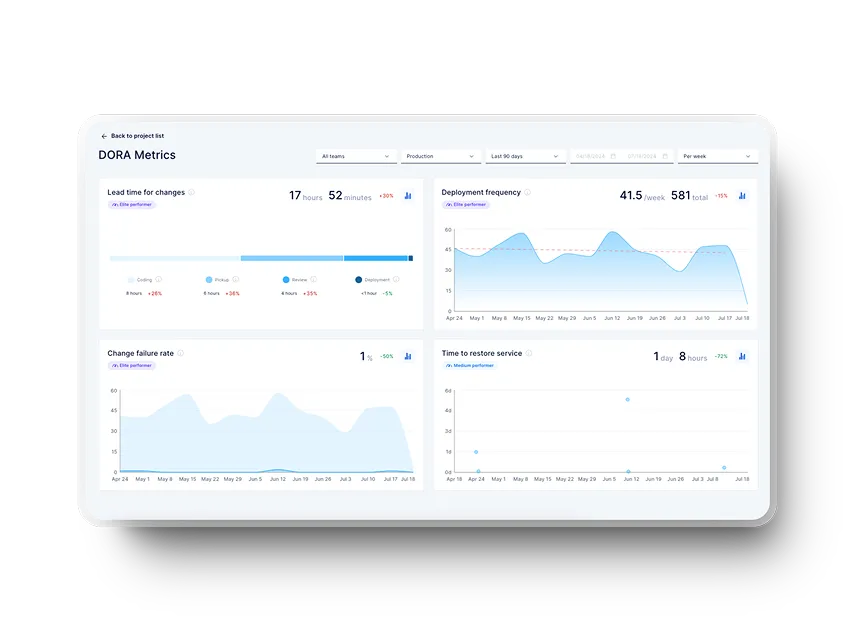Expand the All teams dropdown

pyautogui.click(x=356, y=156)
